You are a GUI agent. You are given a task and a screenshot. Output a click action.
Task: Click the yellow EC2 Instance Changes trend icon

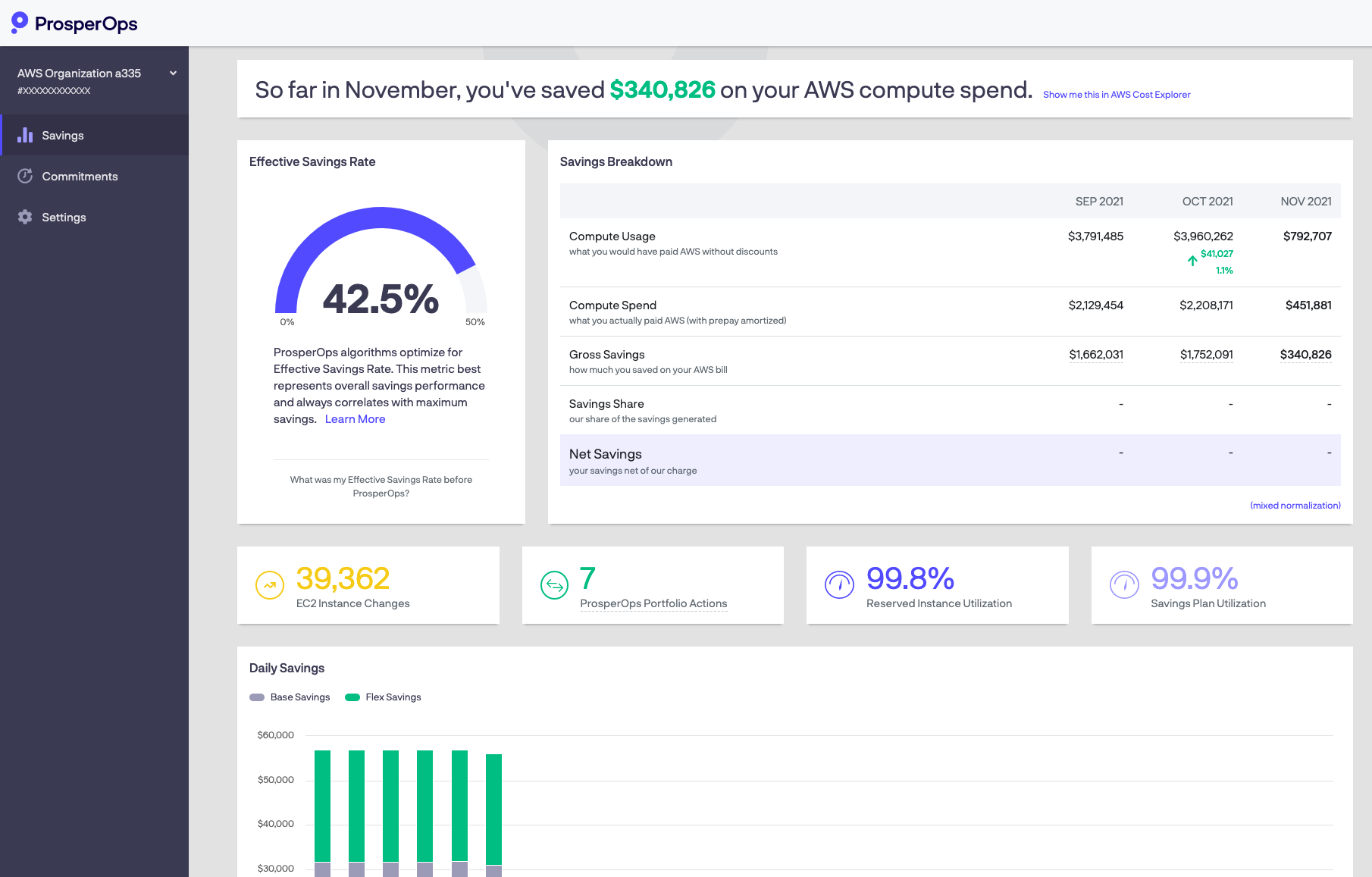pyautogui.click(x=269, y=584)
